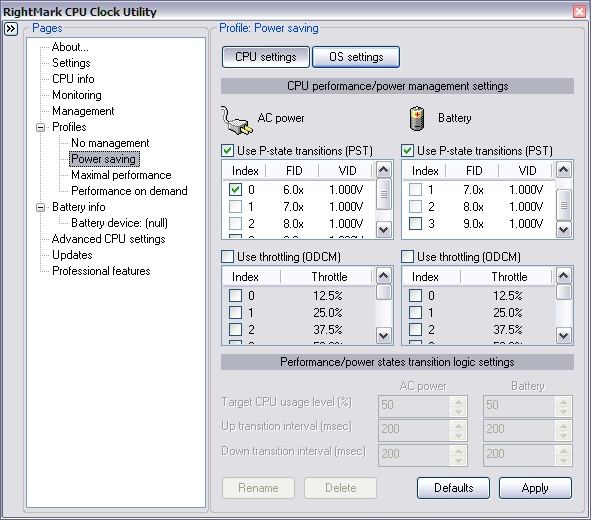Click the Rename button

tap(258, 488)
